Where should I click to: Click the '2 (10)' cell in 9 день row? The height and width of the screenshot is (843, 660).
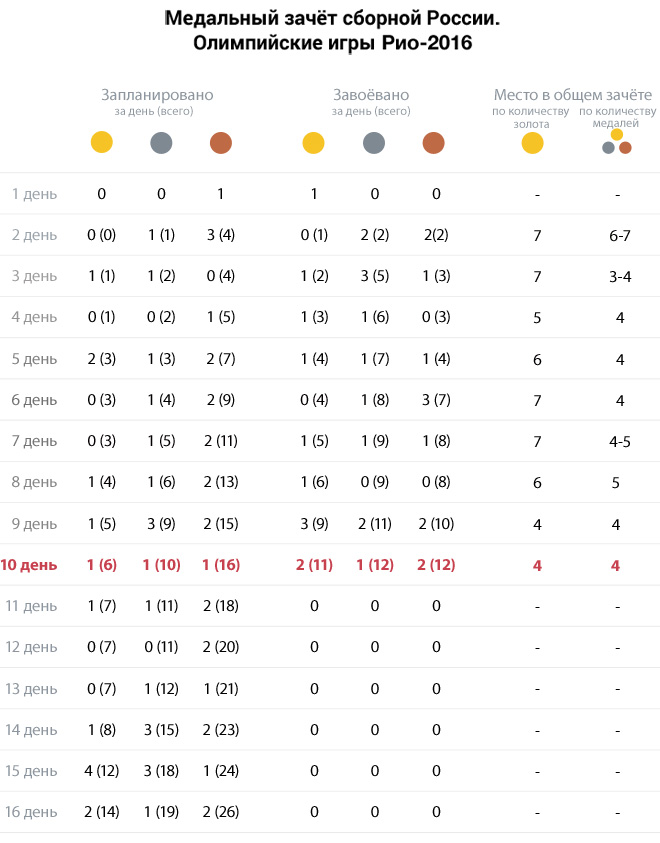436,524
